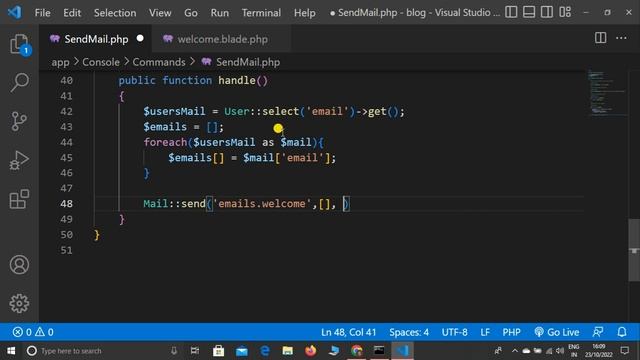
Task: Split the editor right
Action: [x=600, y=38]
